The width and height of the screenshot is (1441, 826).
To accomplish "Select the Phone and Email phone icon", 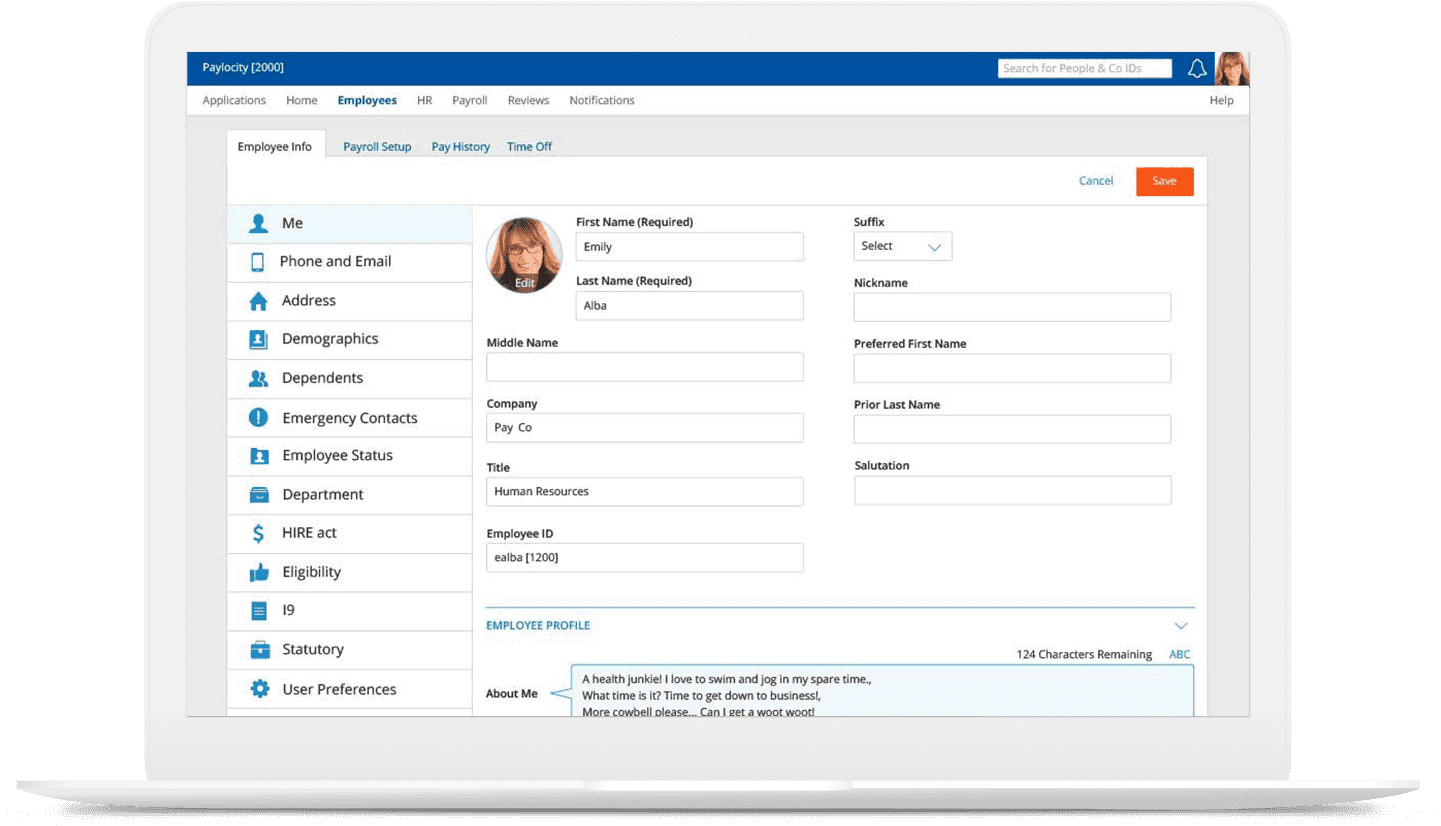I will coord(258,262).
